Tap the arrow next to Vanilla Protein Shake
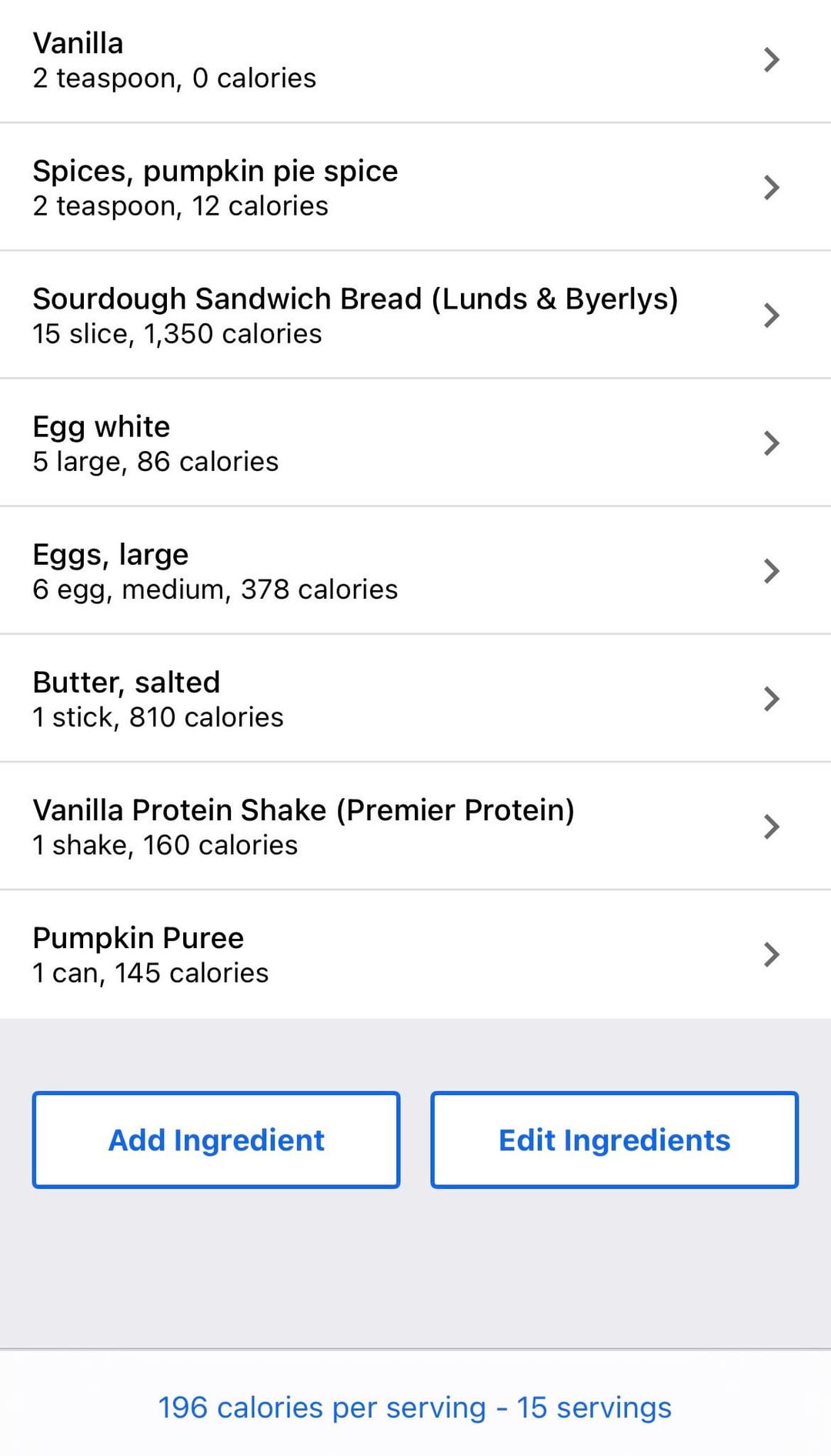Screen dimensions: 831x1456 point(771,827)
